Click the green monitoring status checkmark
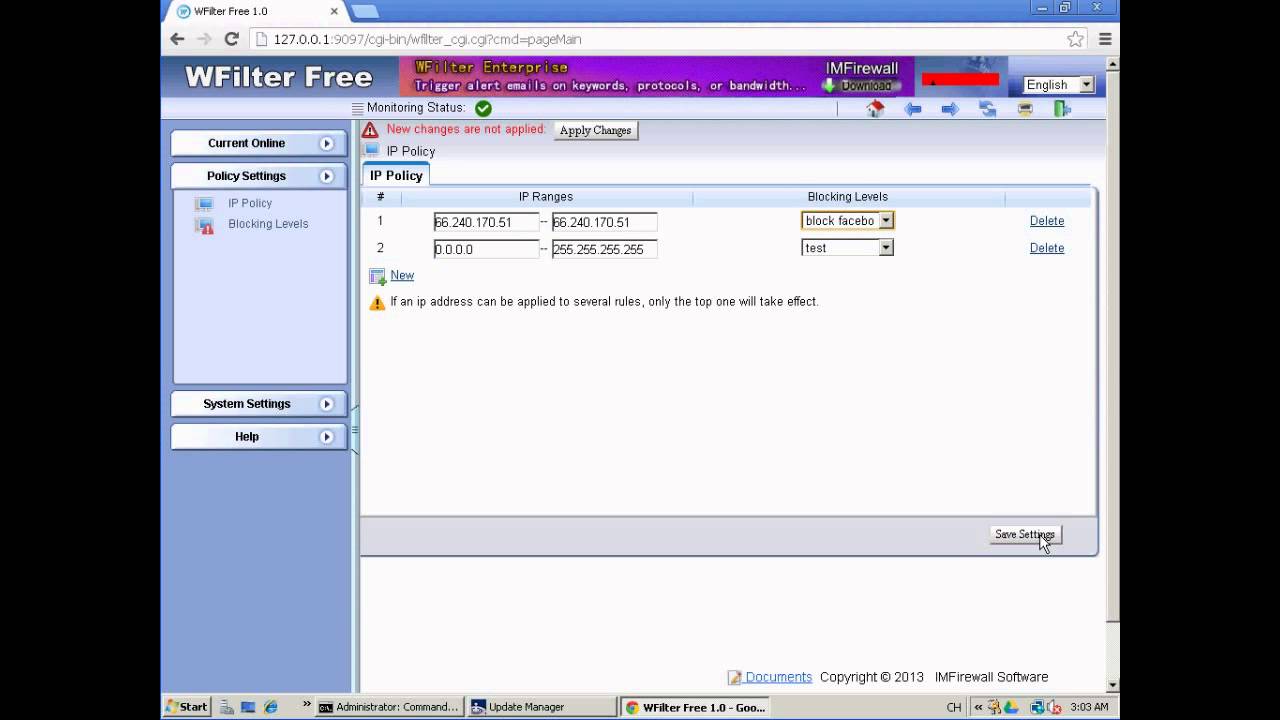This screenshot has height=720, width=1280. point(483,108)
